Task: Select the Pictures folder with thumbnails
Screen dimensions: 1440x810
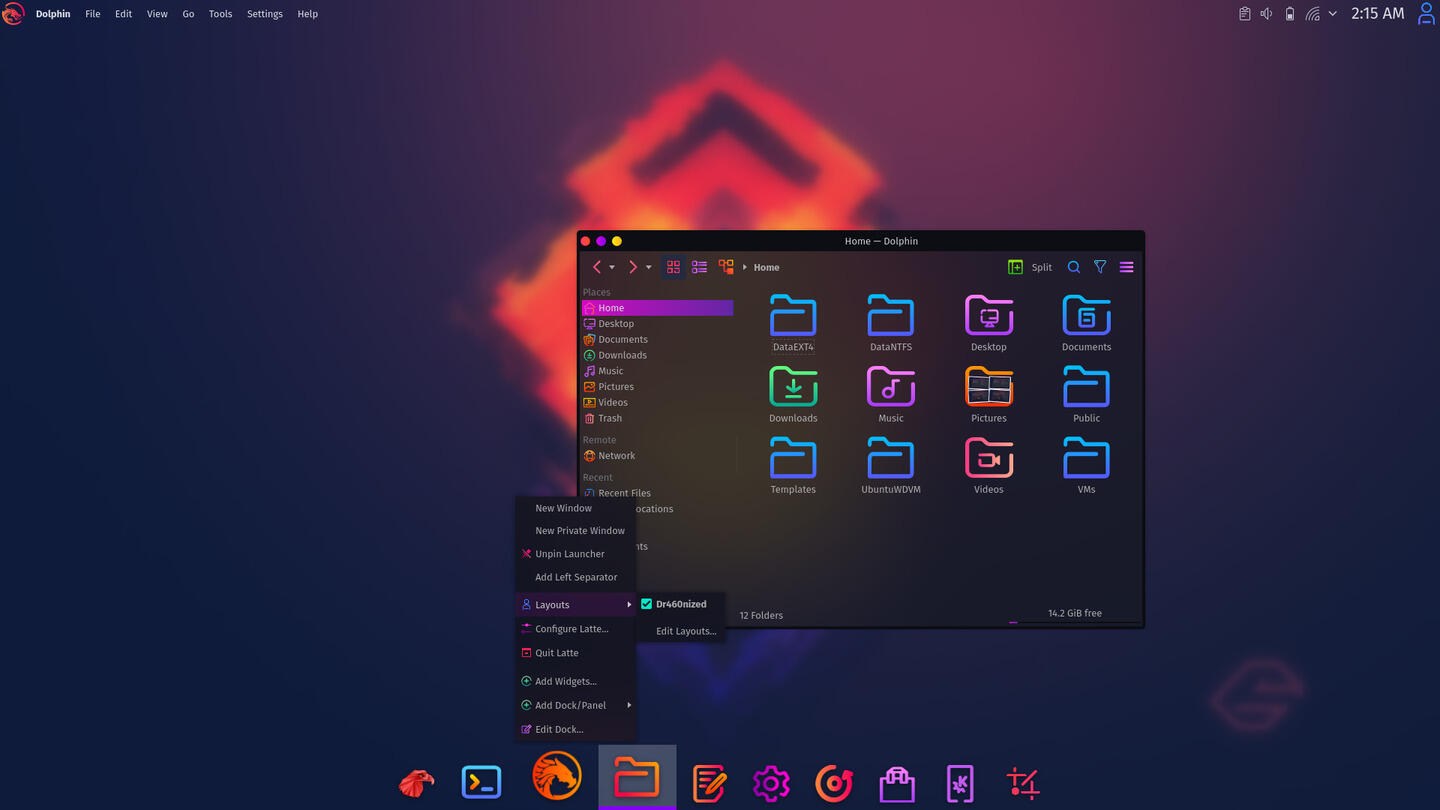Action: (989, 394)
